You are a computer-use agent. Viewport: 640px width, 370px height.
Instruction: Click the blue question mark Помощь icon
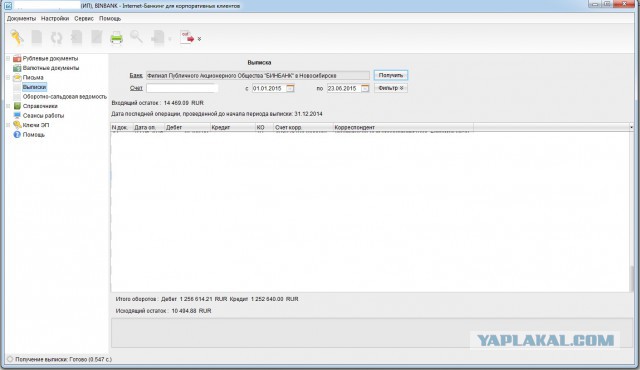pos(17,134)
